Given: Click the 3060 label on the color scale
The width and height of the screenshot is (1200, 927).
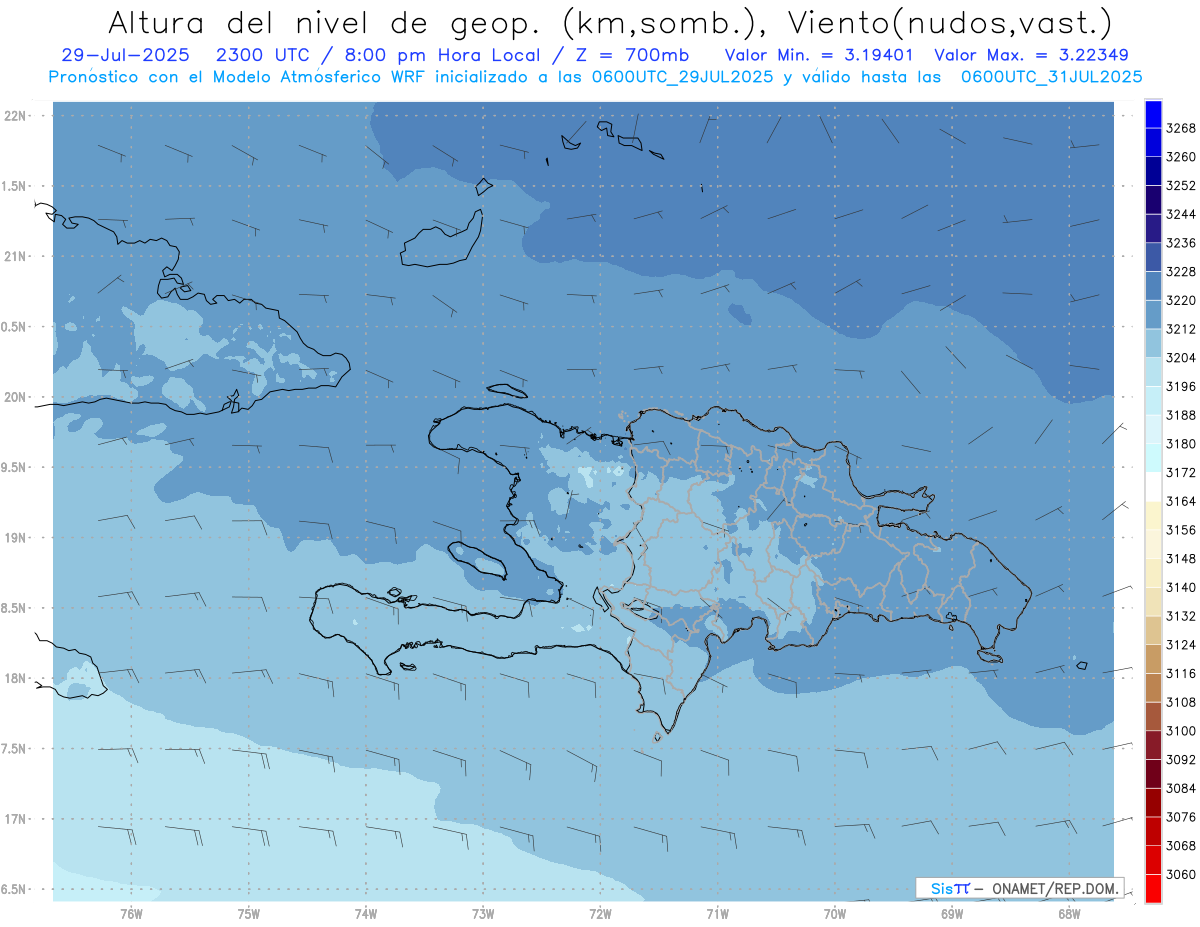Looking at the screenshot, I should tap(1181, 874).
